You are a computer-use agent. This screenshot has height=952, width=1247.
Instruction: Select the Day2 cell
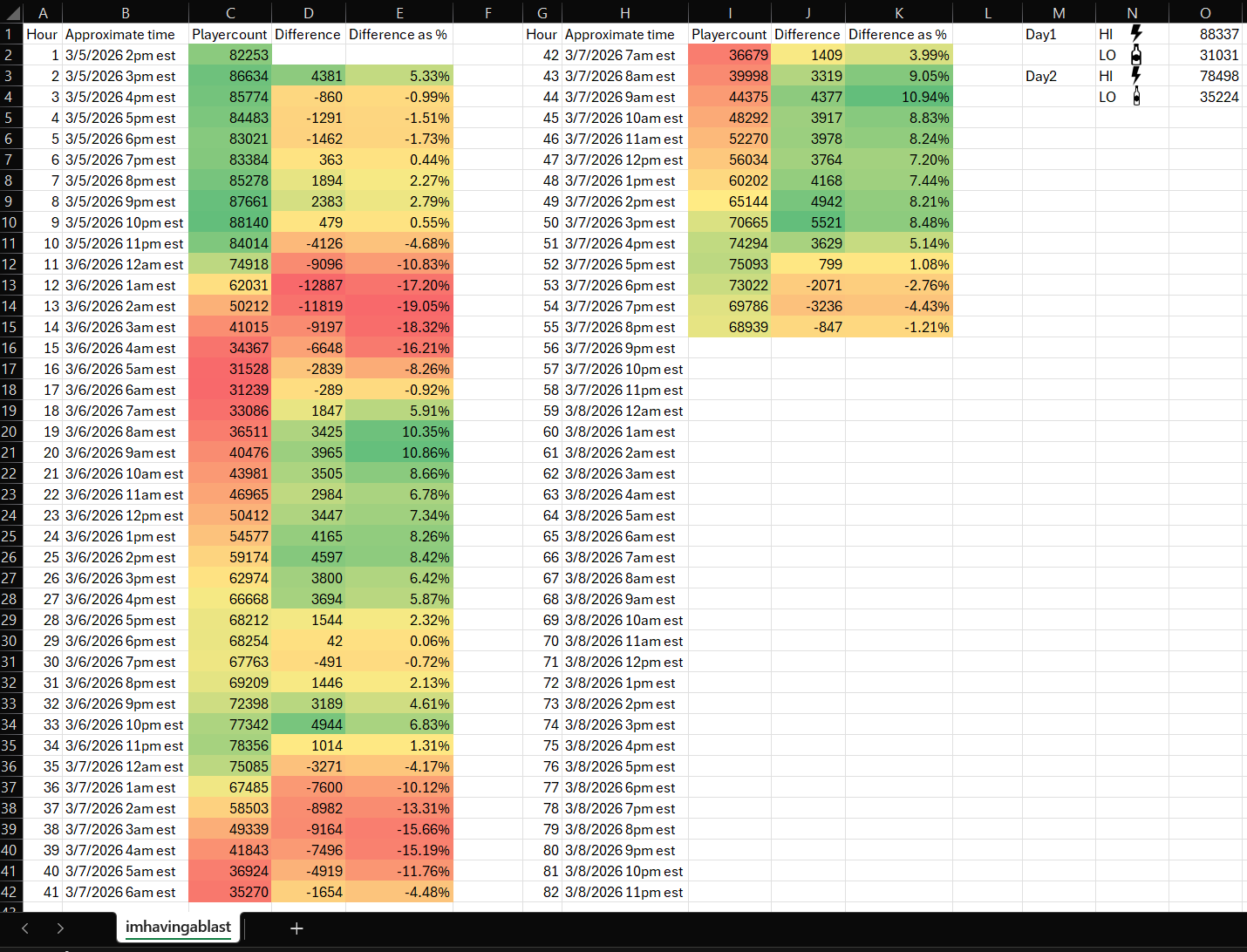1059,76
